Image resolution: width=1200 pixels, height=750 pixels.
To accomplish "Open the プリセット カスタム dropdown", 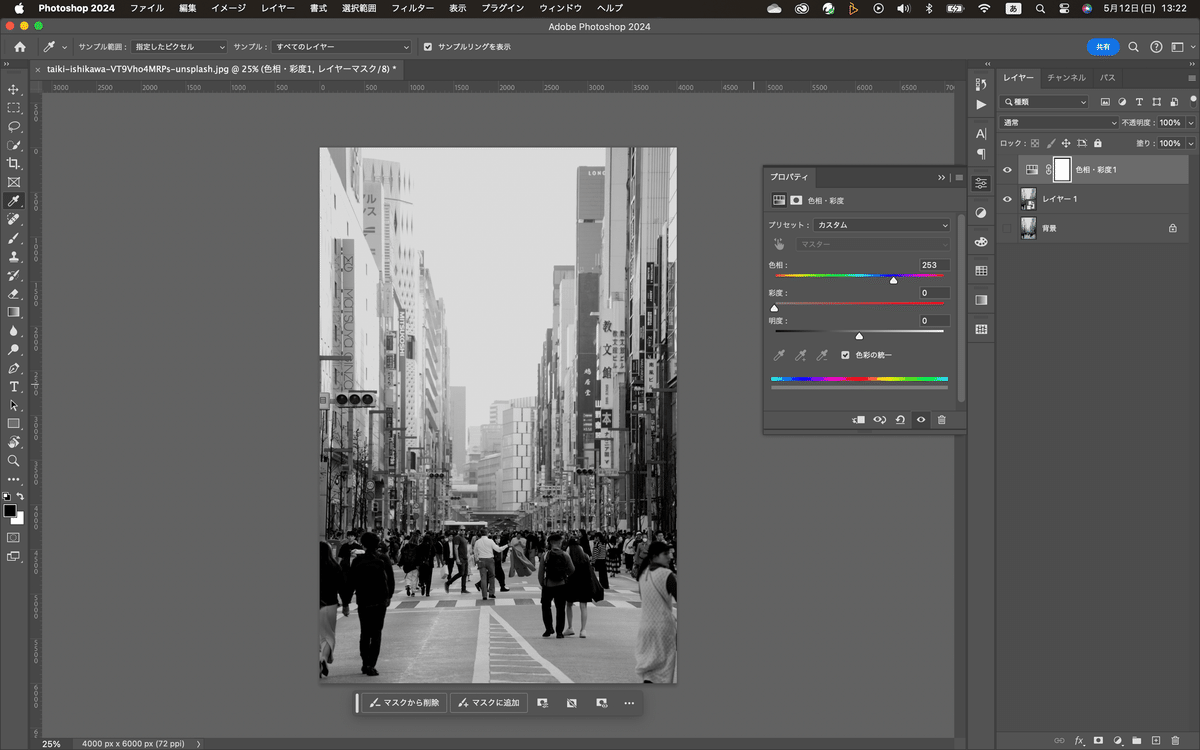I will [x=881, y=225].
